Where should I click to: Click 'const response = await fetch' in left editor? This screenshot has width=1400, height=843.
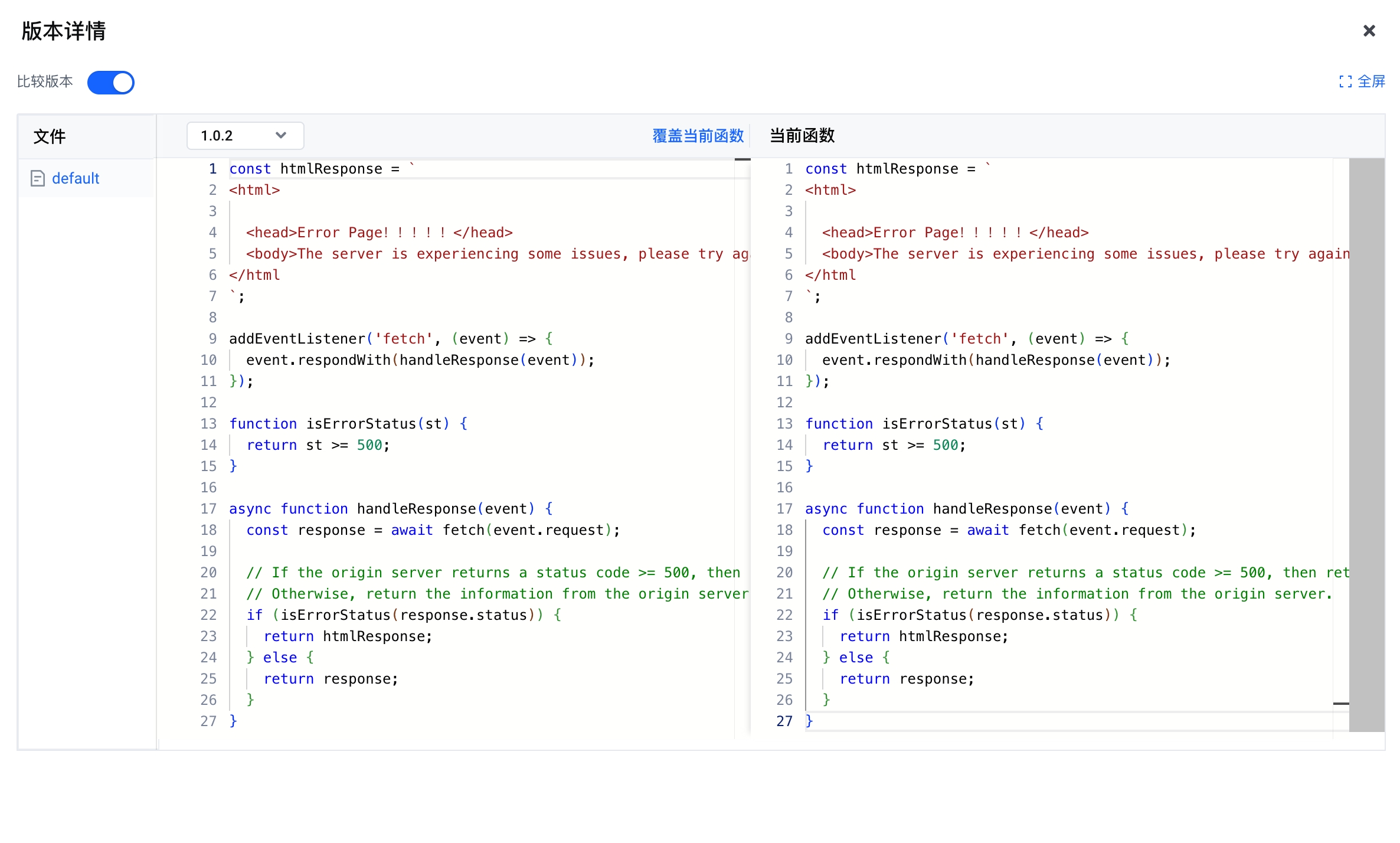coord(433,530)
